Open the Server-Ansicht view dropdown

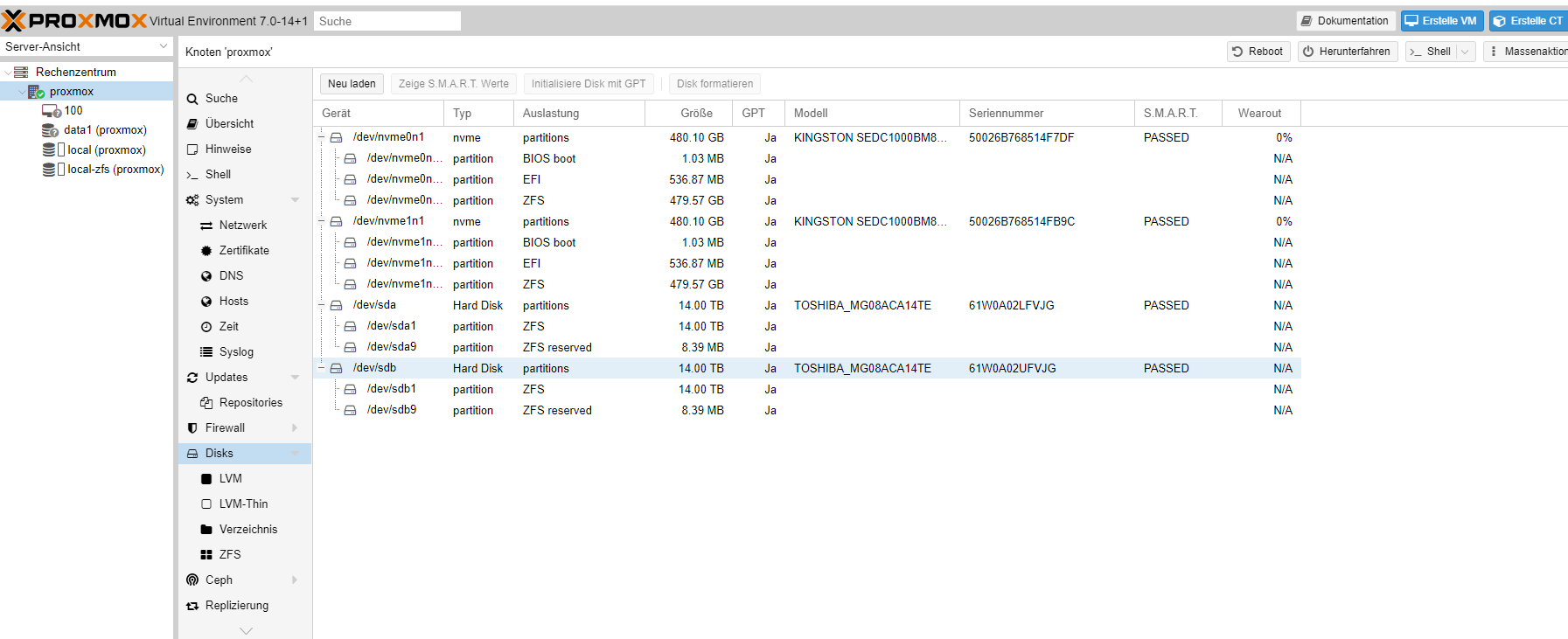point(163,46)
